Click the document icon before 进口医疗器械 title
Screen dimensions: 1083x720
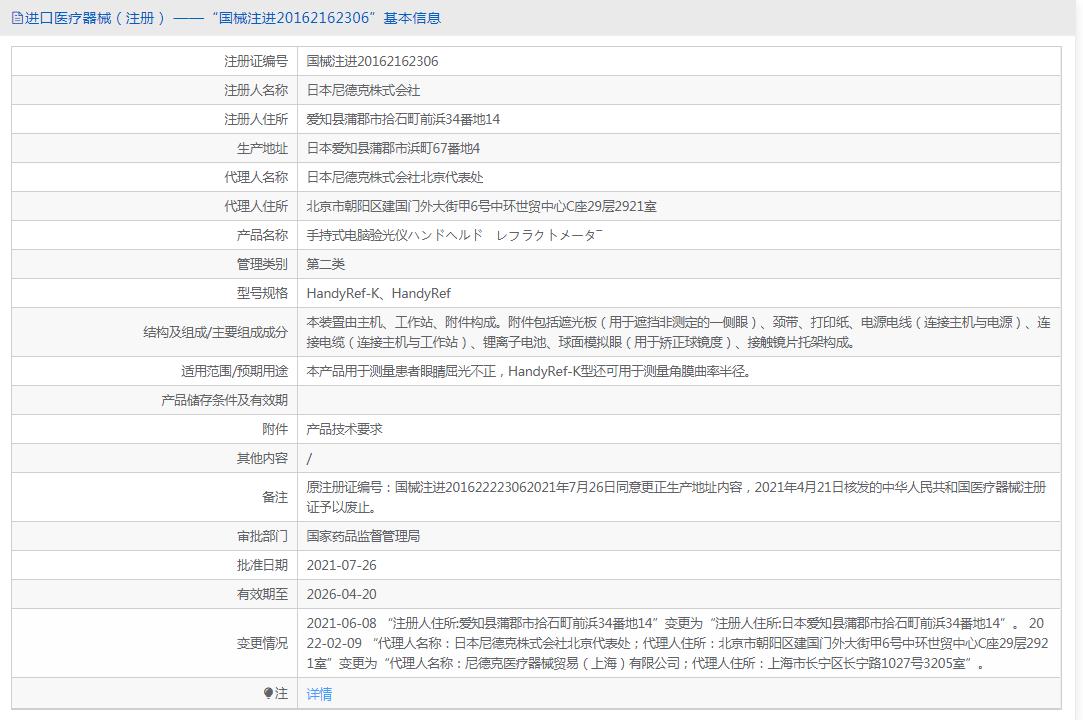(x=17, y=18)
